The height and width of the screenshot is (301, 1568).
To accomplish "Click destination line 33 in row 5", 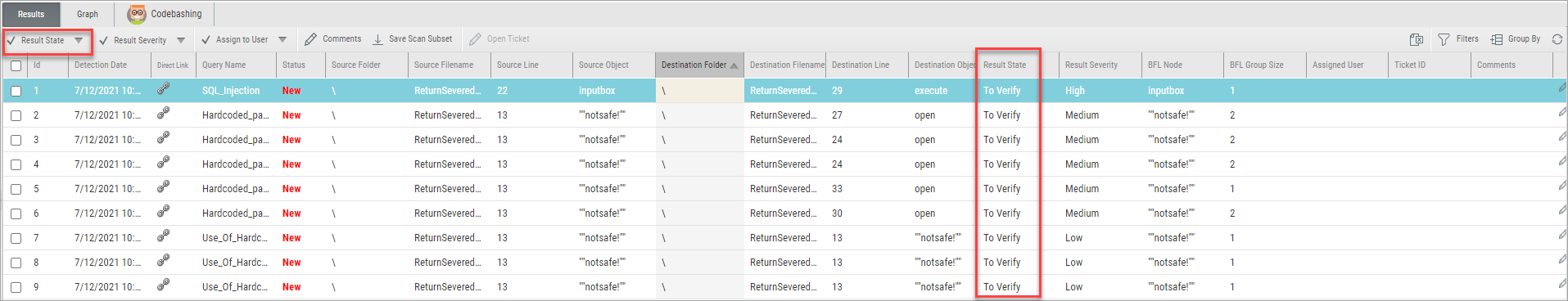I will 837,189.
